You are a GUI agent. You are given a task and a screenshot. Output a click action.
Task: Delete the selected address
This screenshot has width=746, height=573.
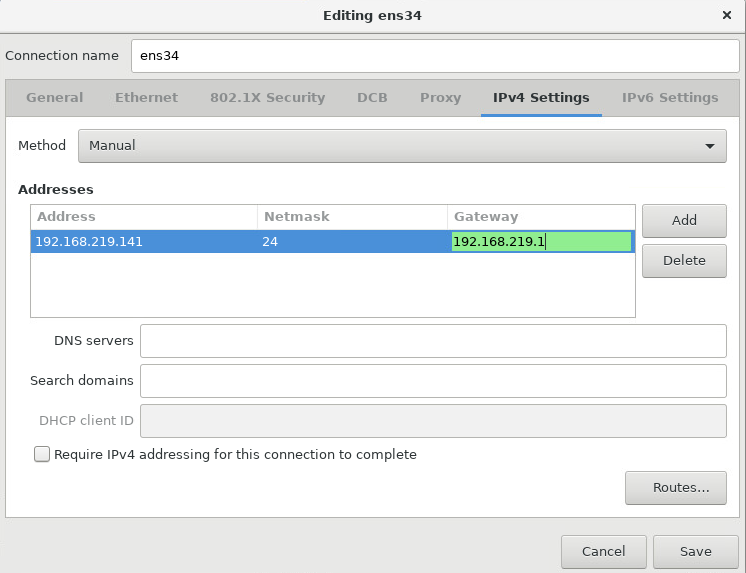point(684,261)
